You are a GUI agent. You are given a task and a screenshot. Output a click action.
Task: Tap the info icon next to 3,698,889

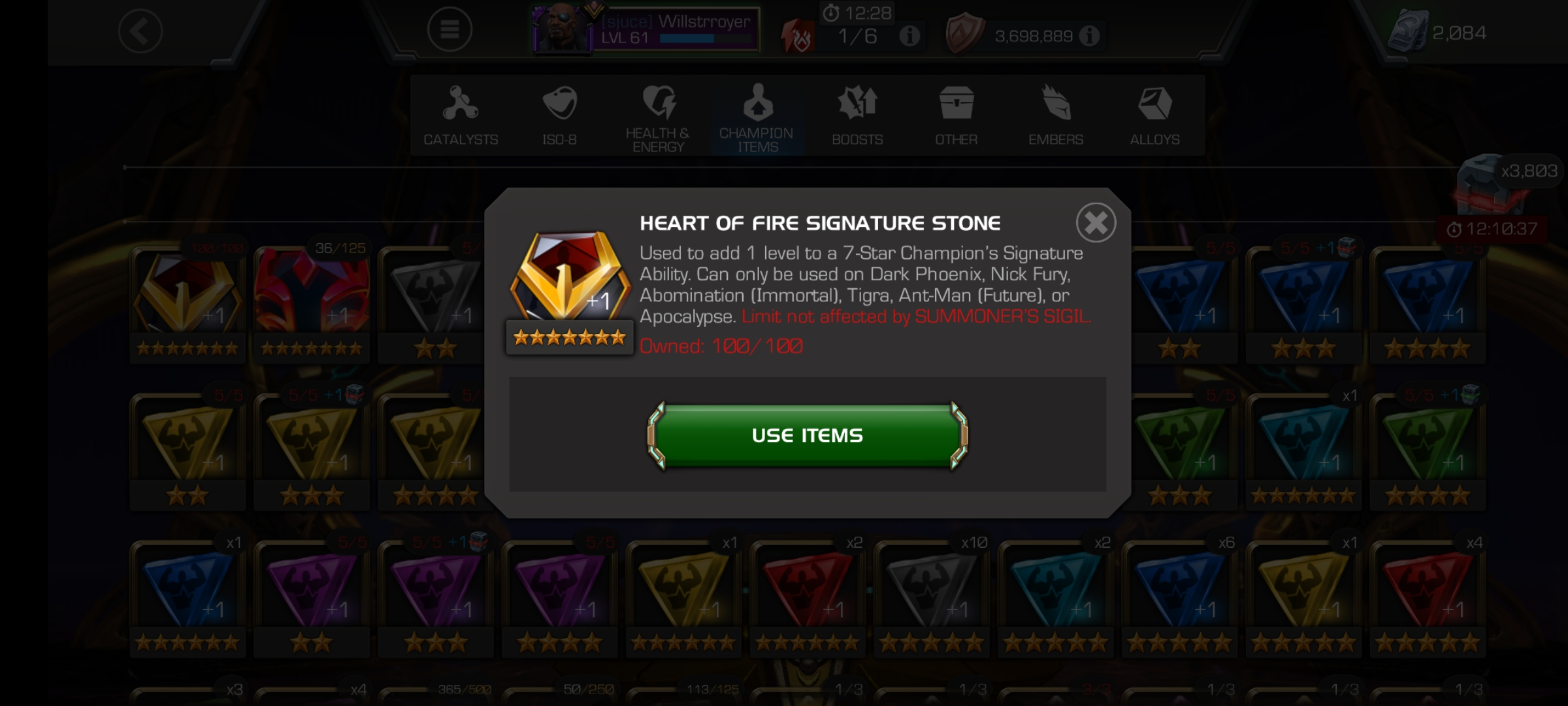[x=1089, y=36]
